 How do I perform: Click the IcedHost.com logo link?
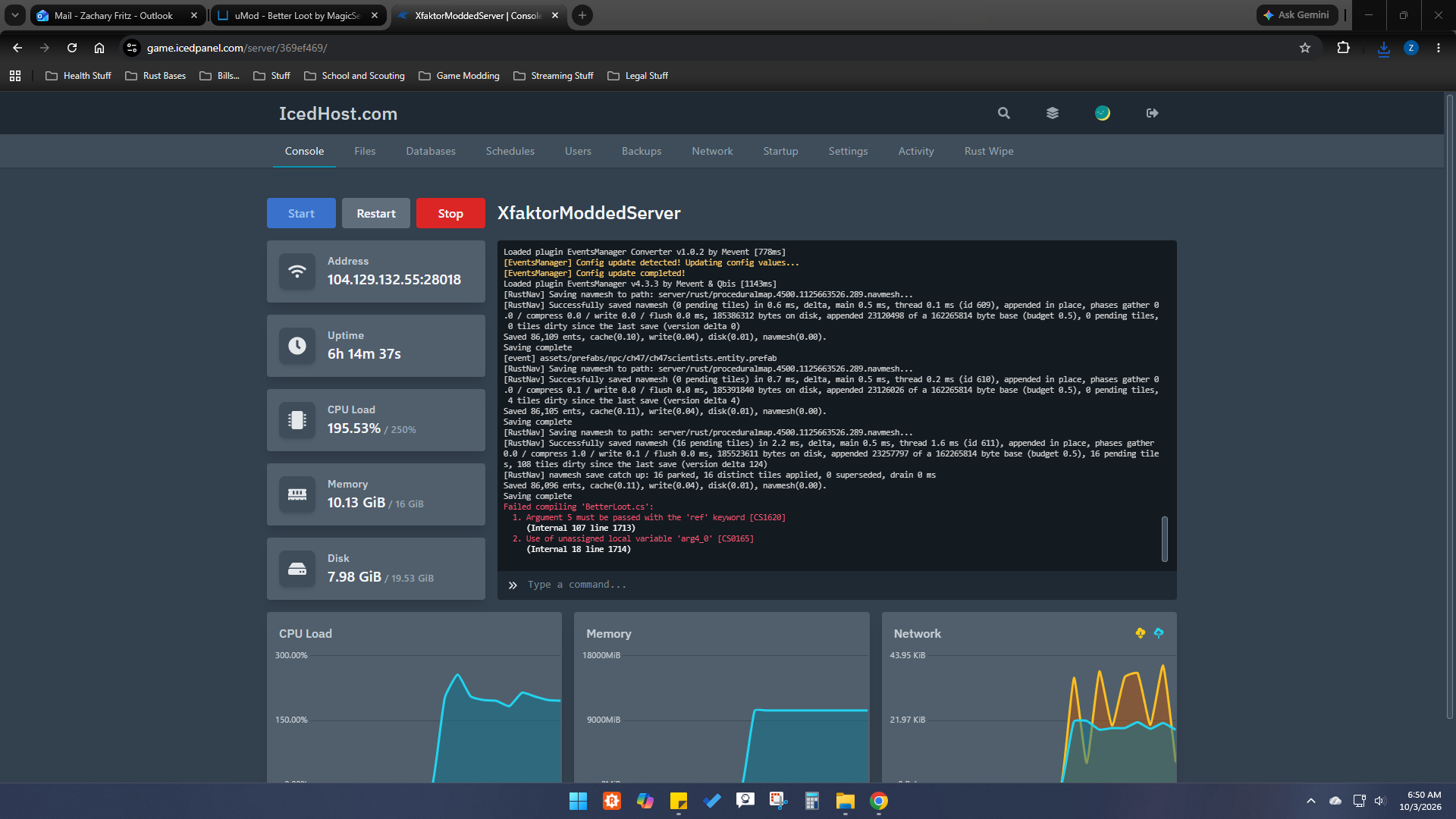tap(338, 114)
